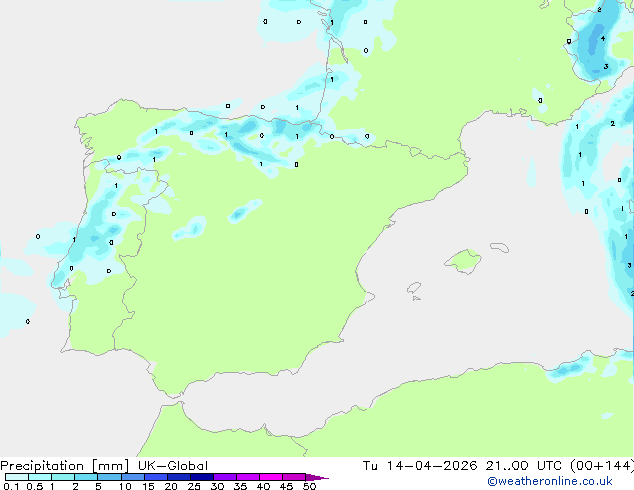
Task: Select the 40–45 mm magenta legend swatch
Action: pos(271,477)
